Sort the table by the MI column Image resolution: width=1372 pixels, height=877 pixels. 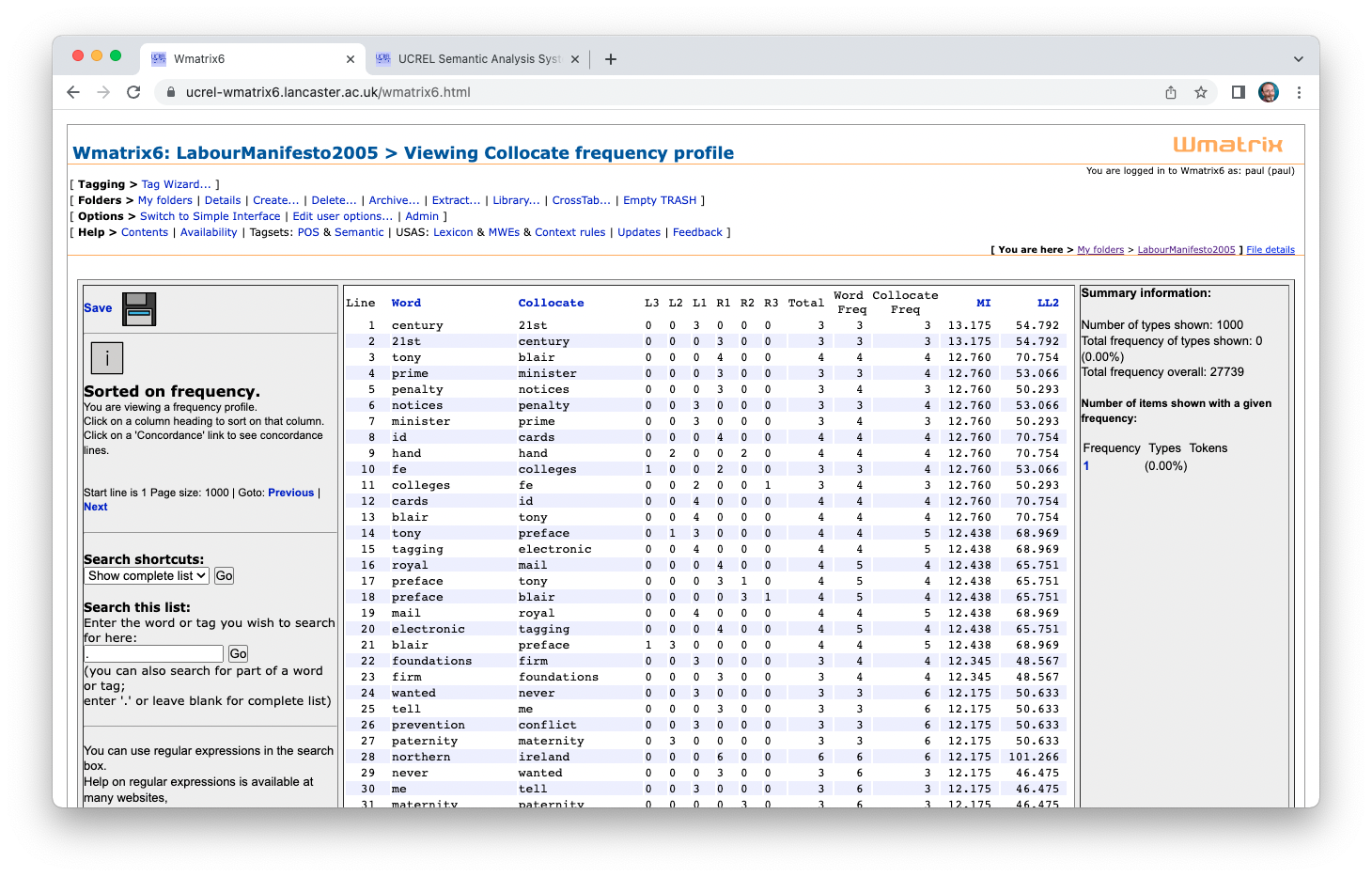pos(983,303)
